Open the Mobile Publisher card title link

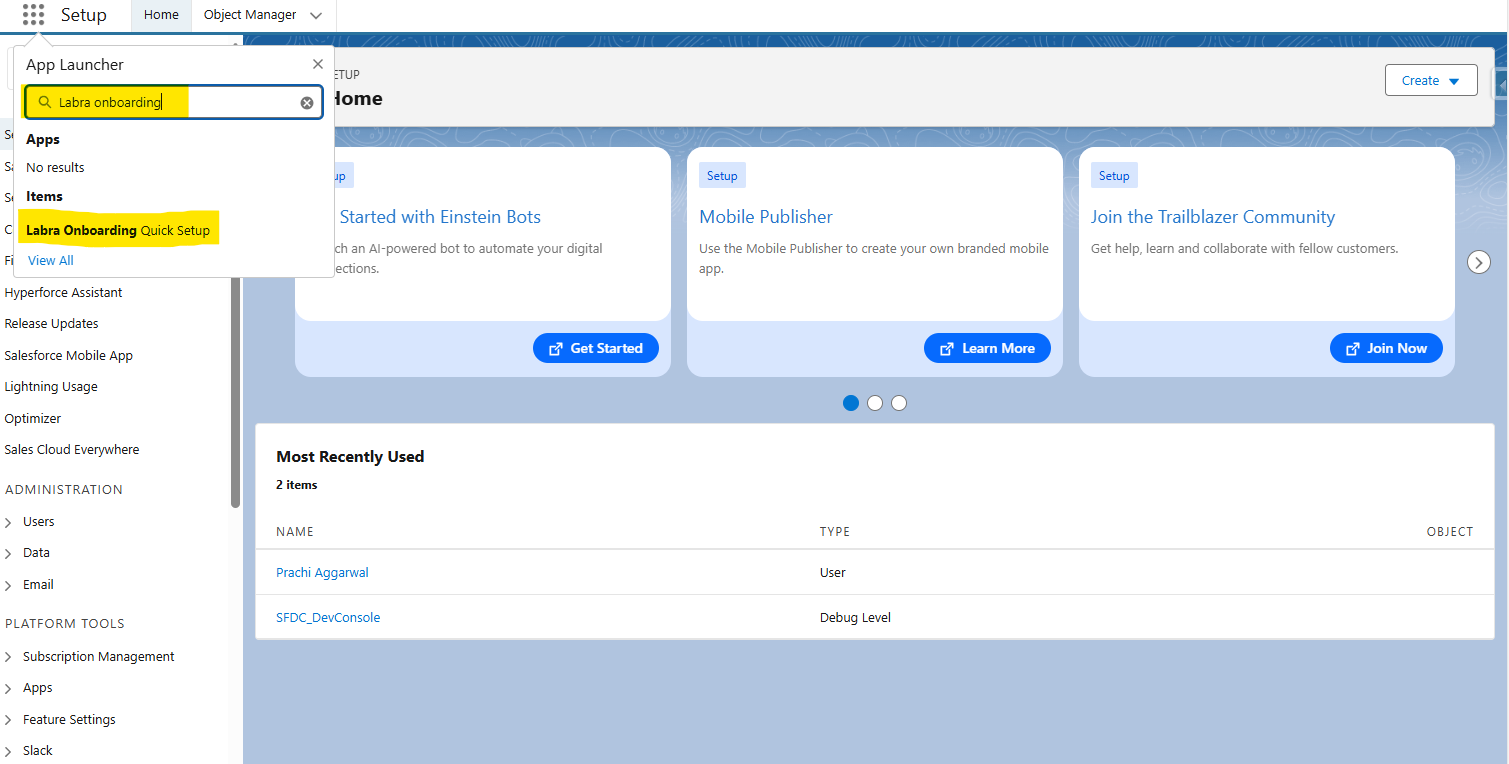766,217
